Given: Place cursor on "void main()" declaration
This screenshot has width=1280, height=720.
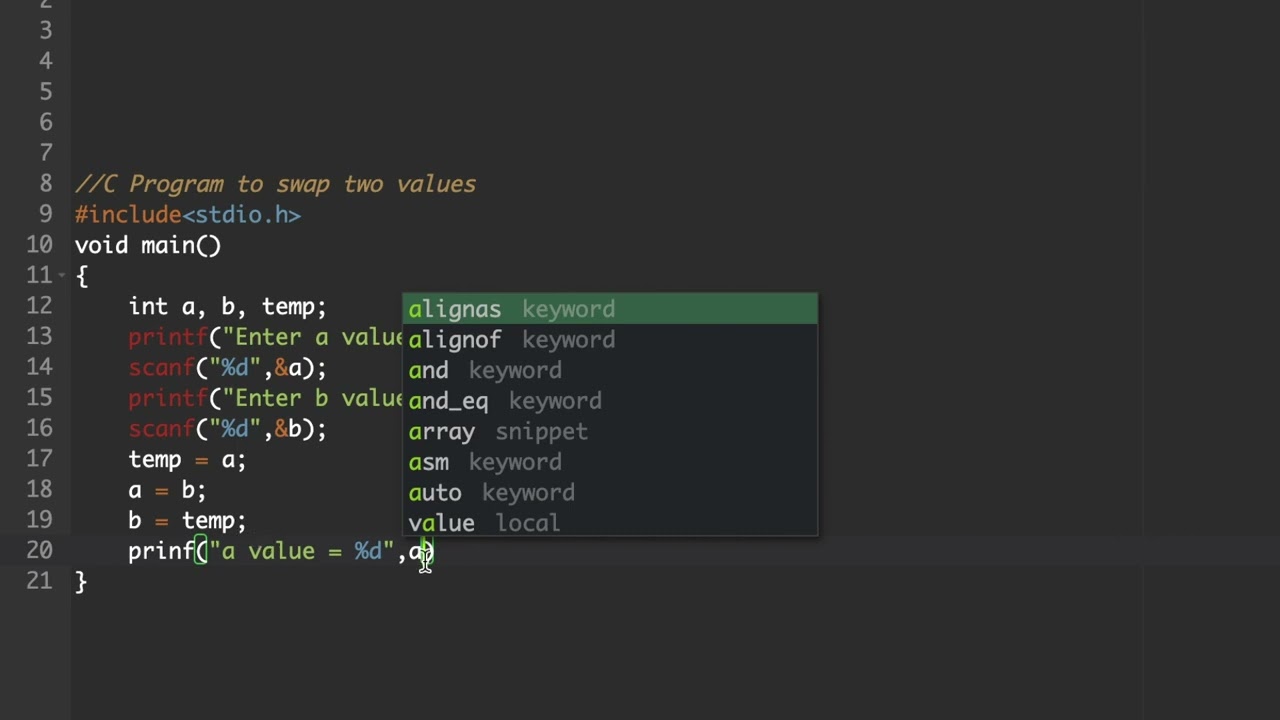Looking at the screenshot, I should (x=148, y=245).
